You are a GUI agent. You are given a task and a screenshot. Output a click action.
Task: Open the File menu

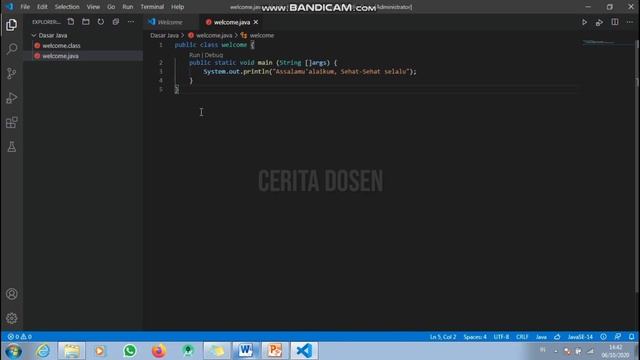click(x=25, y=7)
